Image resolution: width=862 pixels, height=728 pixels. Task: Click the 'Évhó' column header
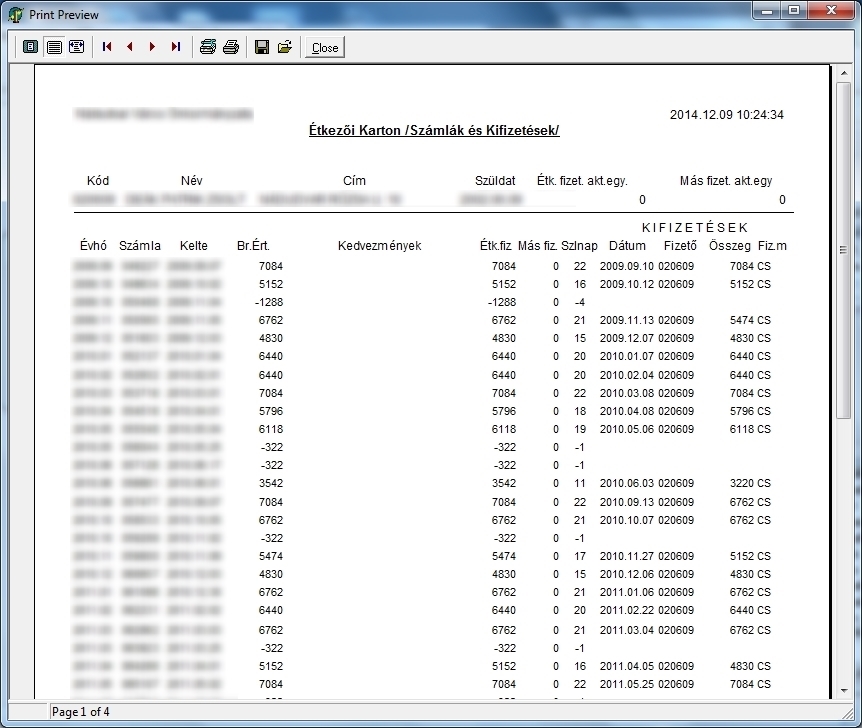click(x=93, y=246)
